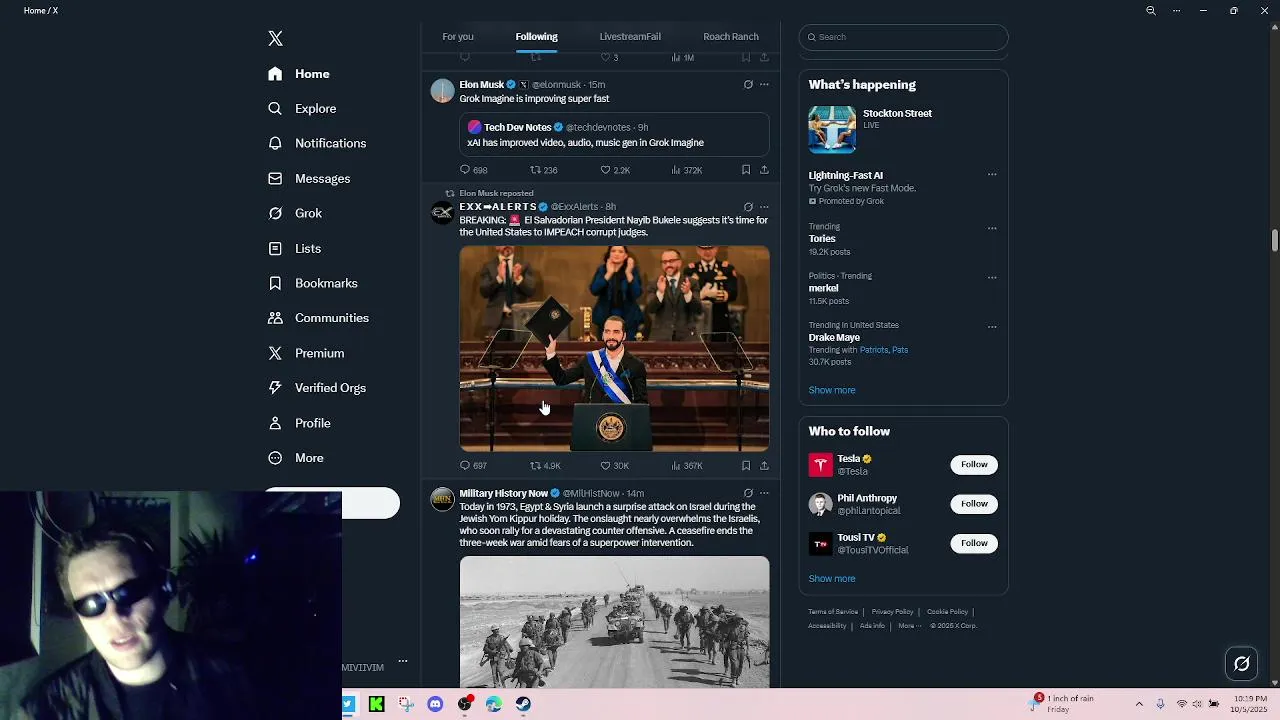Open more options on Military History Now post
Image resolution: width=1280 pixels, height=720 pixels.
click(x=764, y=493)
